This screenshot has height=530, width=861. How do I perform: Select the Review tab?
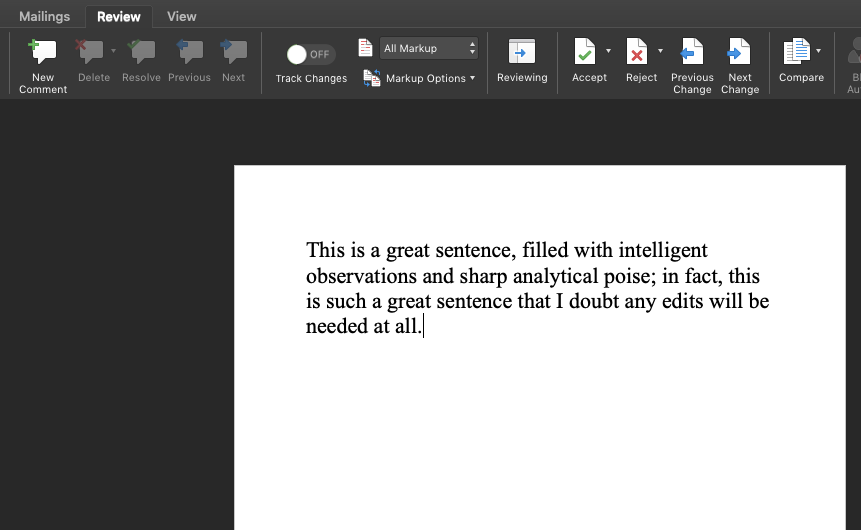tap(119, 16)
